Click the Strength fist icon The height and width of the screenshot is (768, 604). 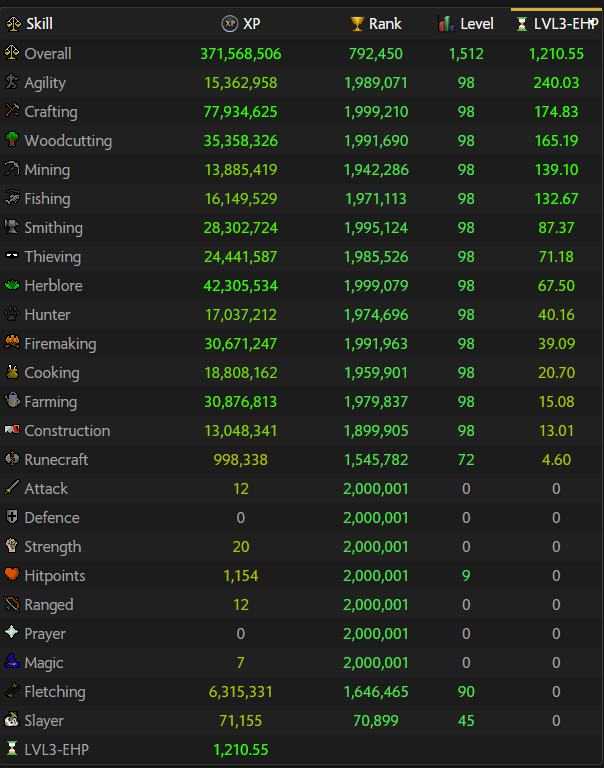(12, 545)
